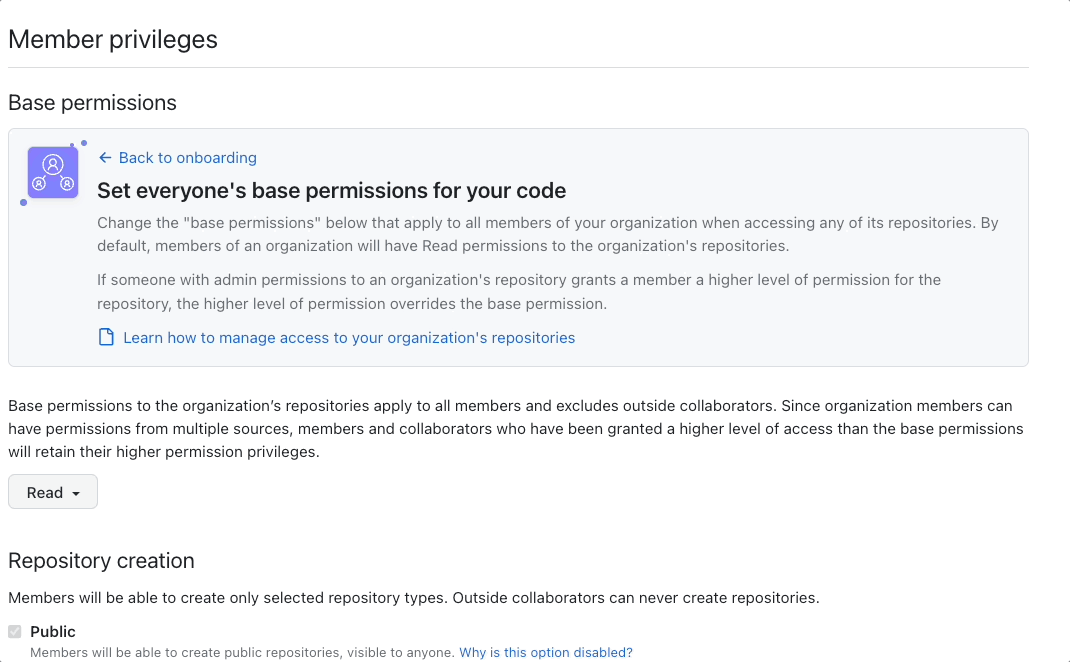
Task: Follow the Back to onboarding link
Action: point(186,157)
